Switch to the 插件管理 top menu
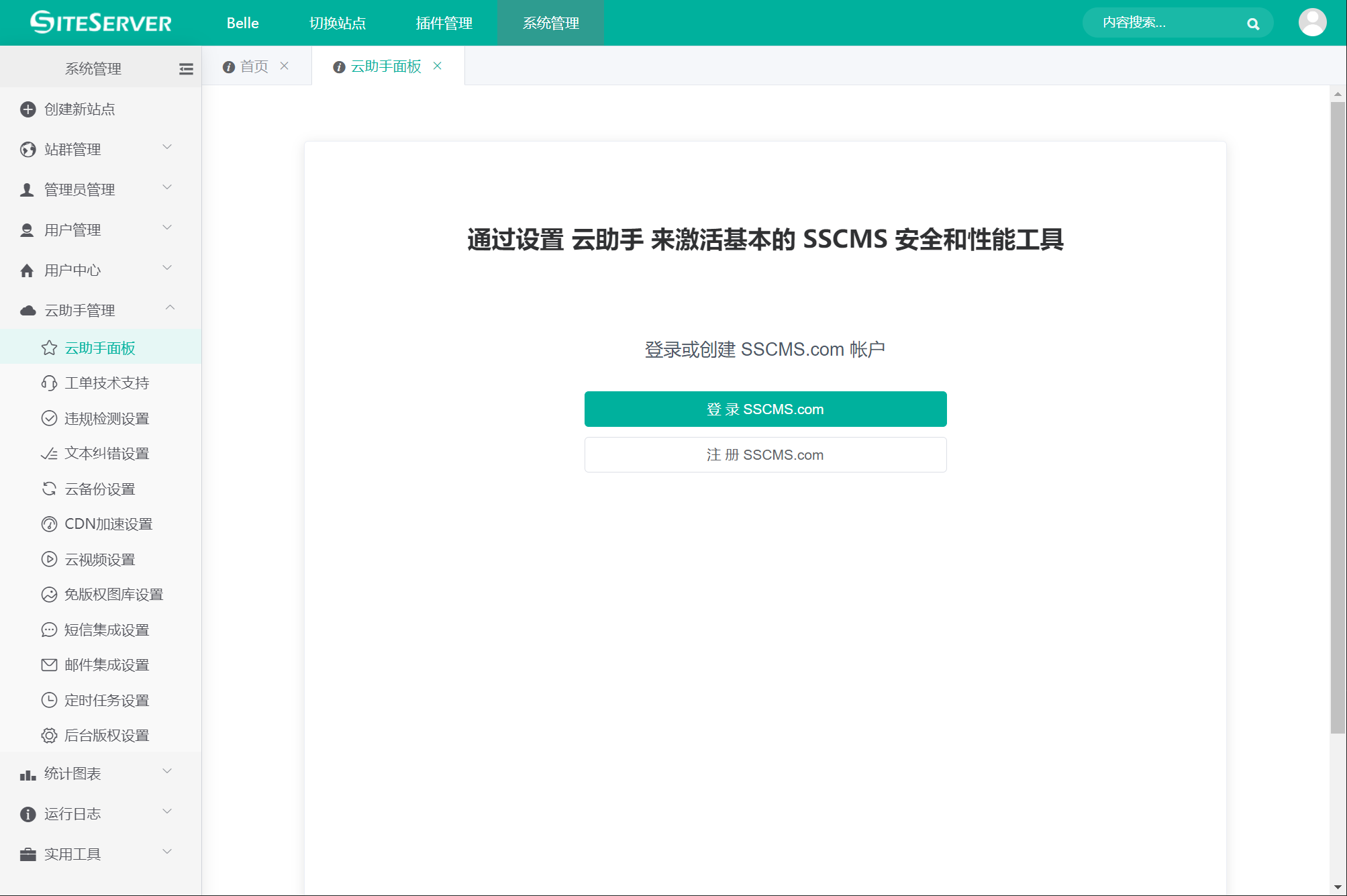The image size is (1347, 896). pos(444,23)
